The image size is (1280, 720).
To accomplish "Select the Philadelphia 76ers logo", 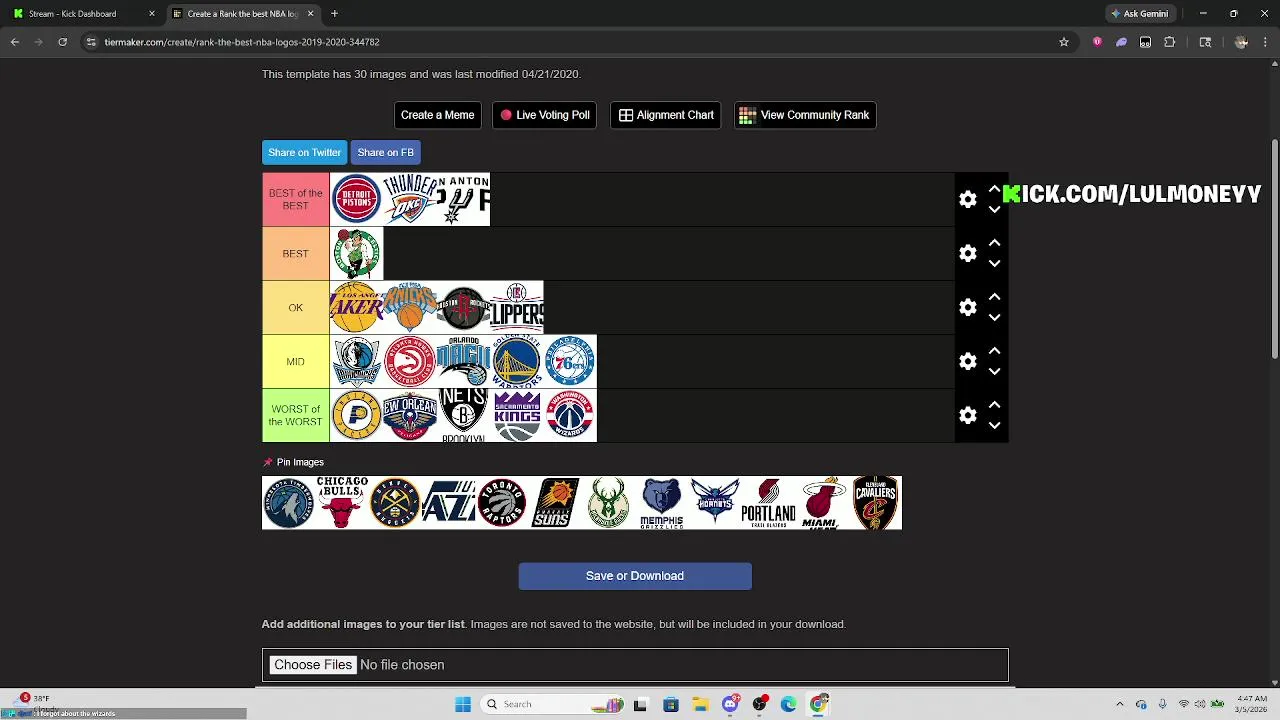I will 570,361.
